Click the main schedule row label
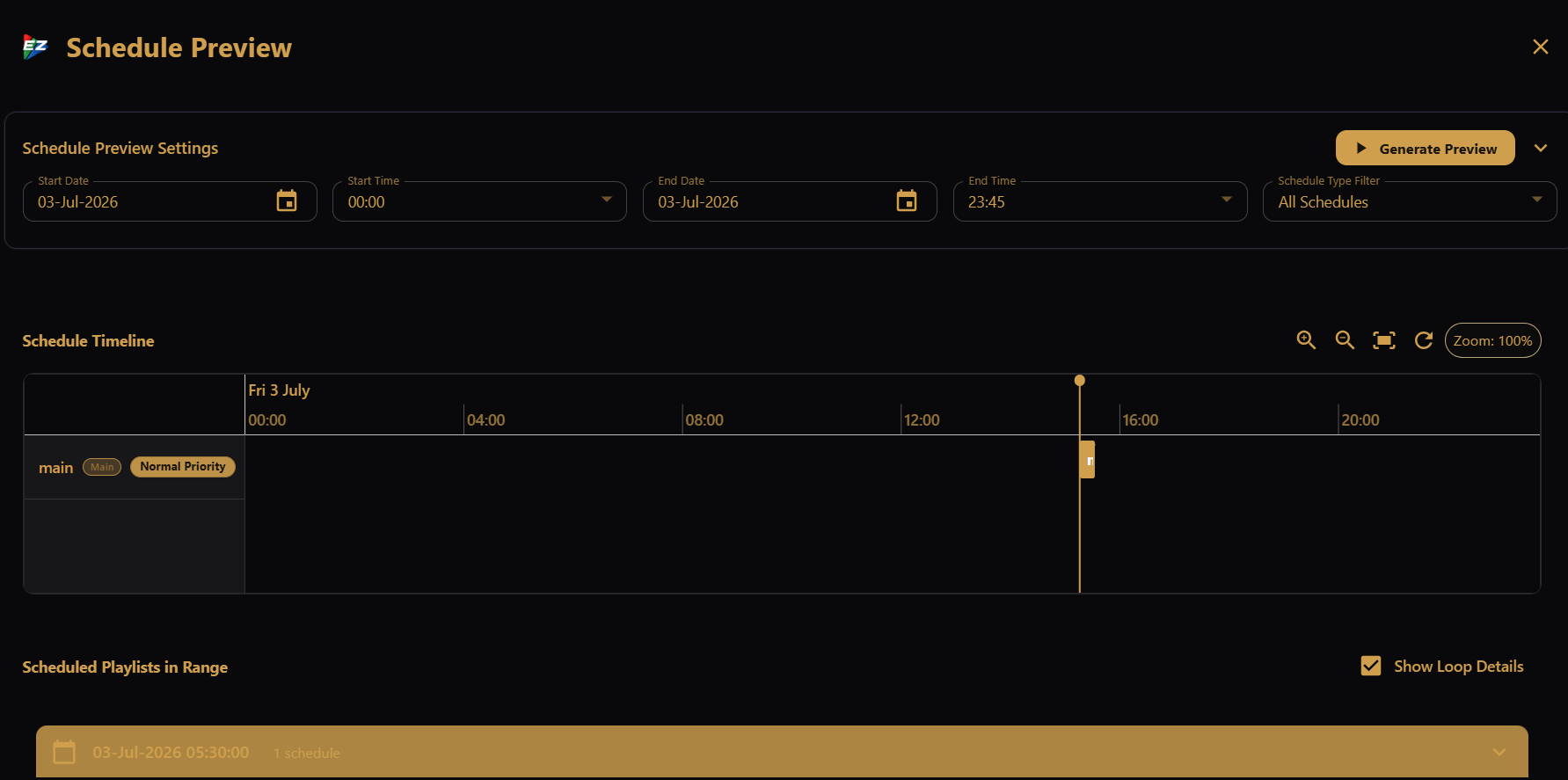 55,468
